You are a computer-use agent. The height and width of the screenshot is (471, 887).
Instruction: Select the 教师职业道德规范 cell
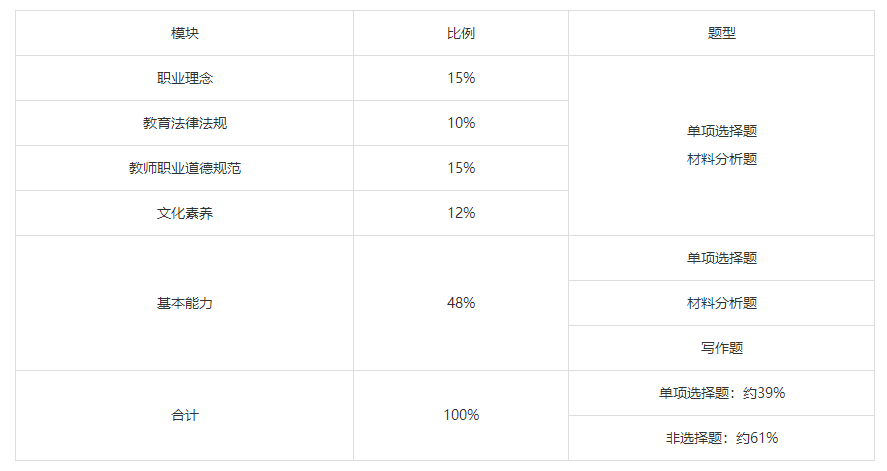click(x=184, y=168)
